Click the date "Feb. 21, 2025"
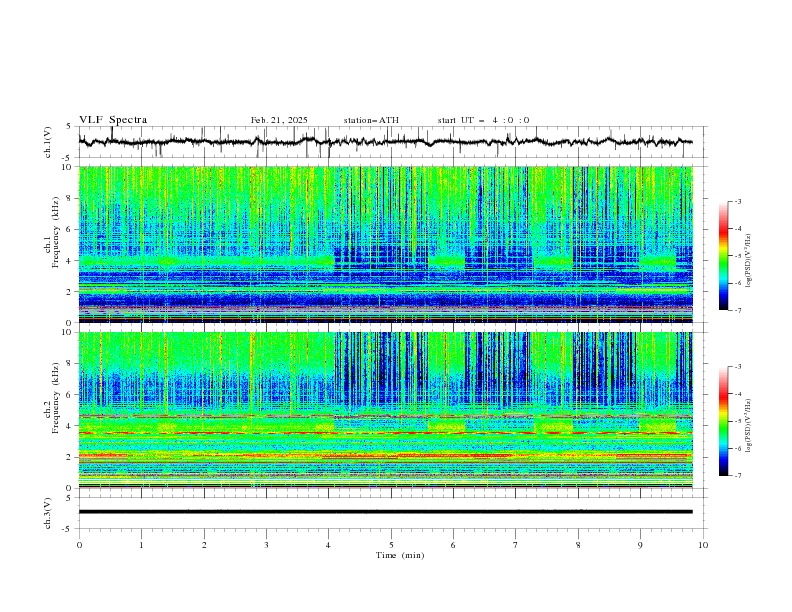The image size is (792, 612). tap(279, 120)
